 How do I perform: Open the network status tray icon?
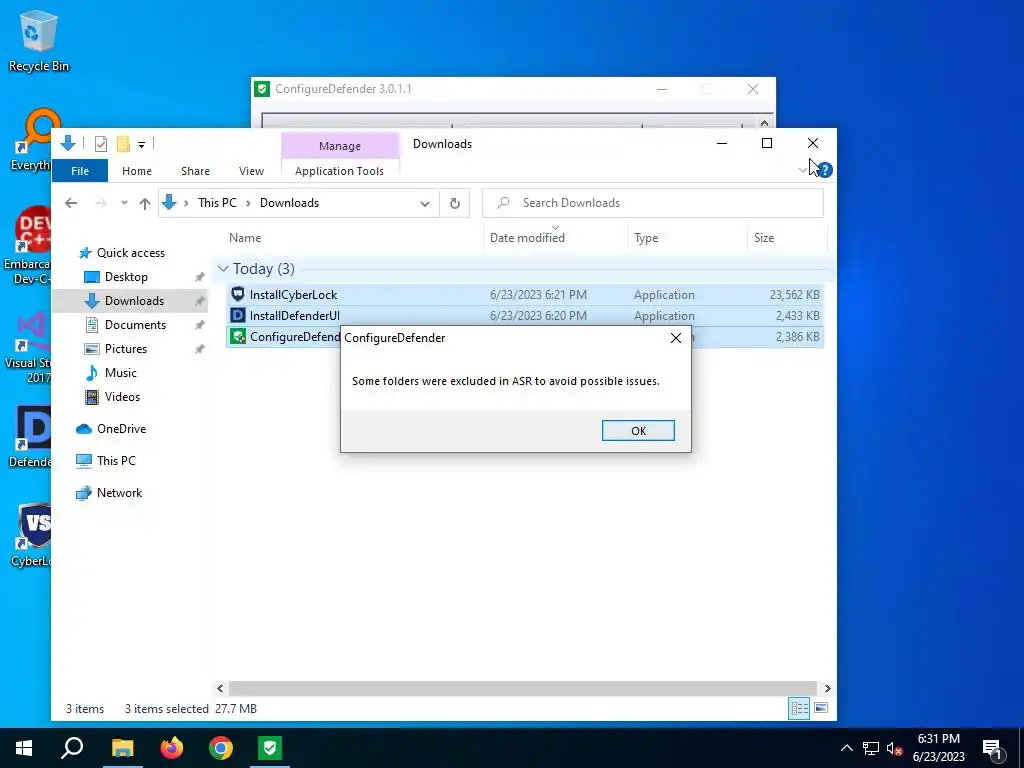[x=871, y=748]
